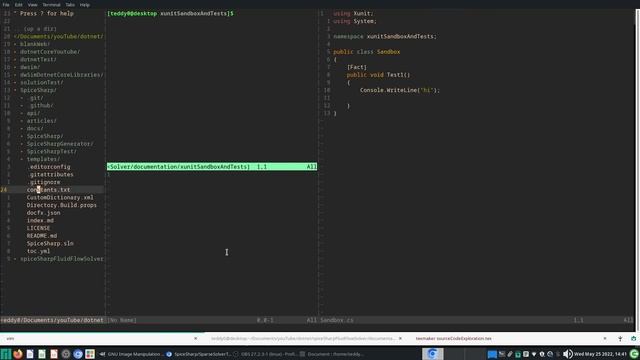This screenshot has height=360, width=640.
Task: Select the (up a dir) entry
Action: tap(40, 29)
